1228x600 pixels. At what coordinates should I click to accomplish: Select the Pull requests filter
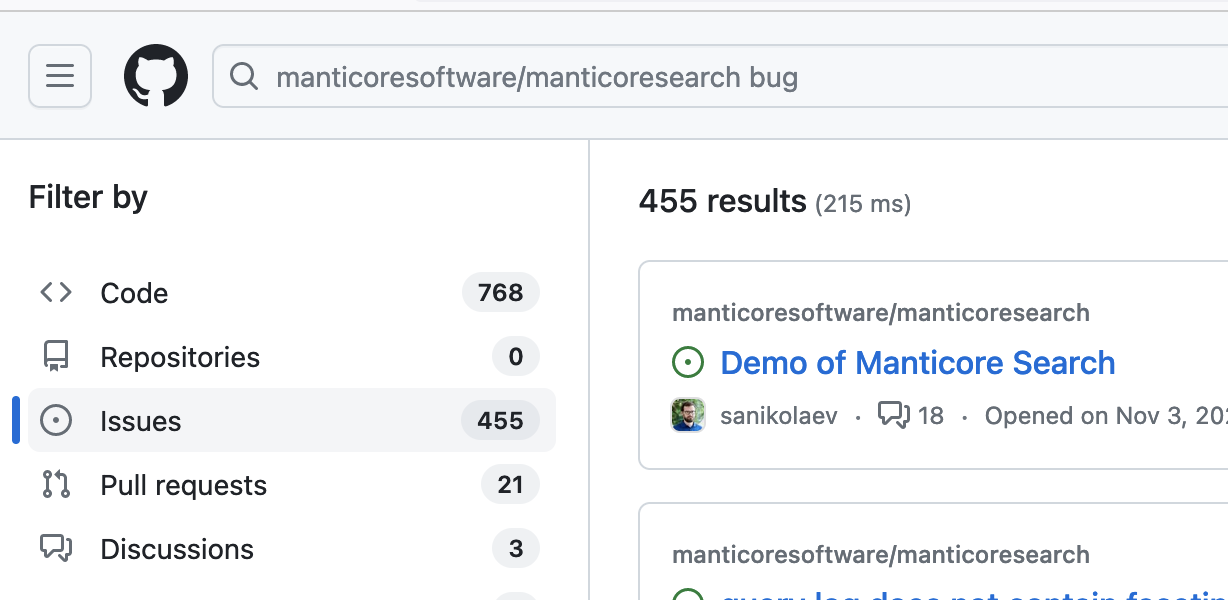click(292, 485)
